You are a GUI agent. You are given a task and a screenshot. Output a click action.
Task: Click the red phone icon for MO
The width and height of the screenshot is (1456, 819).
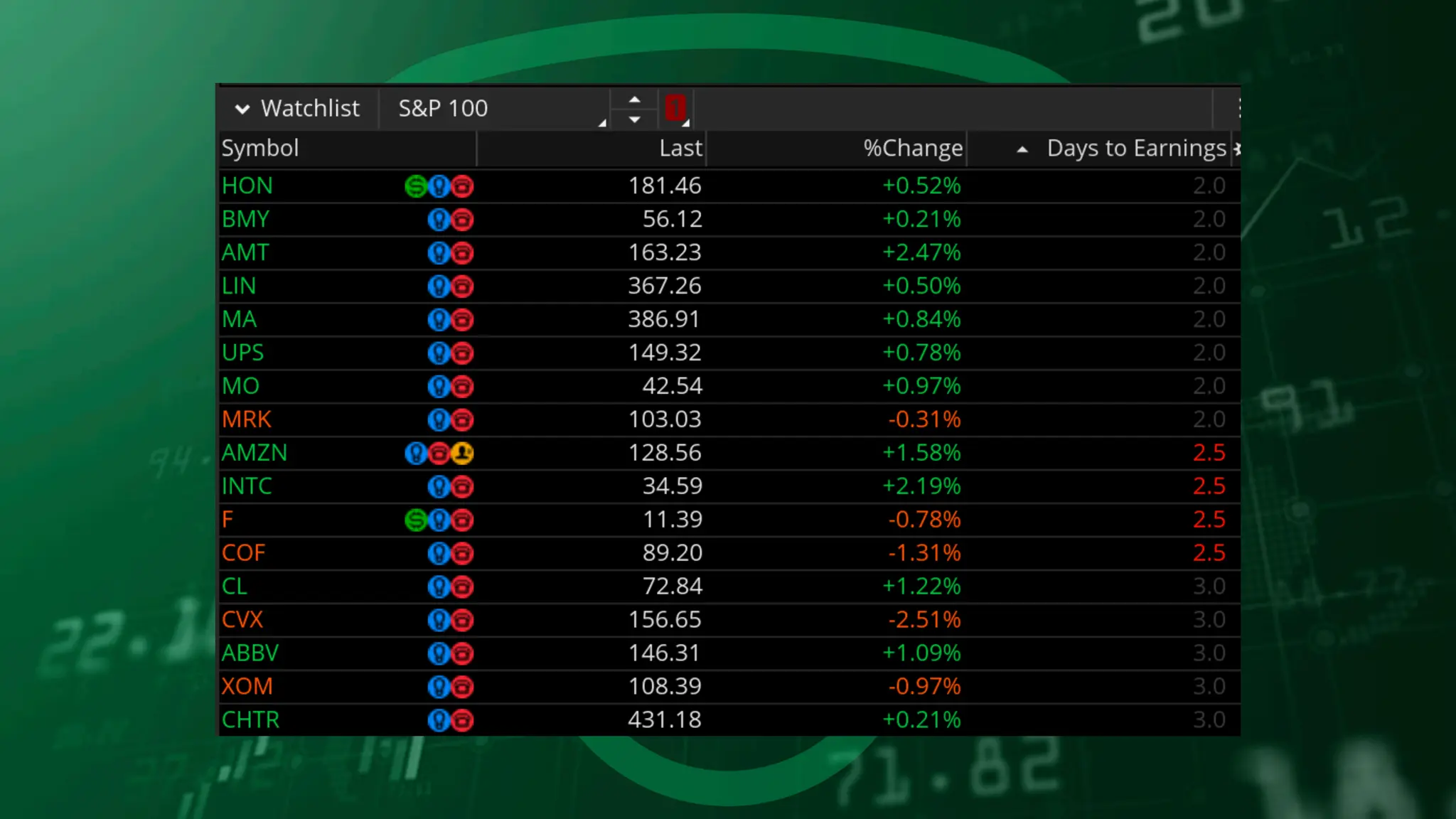[462, 387]
